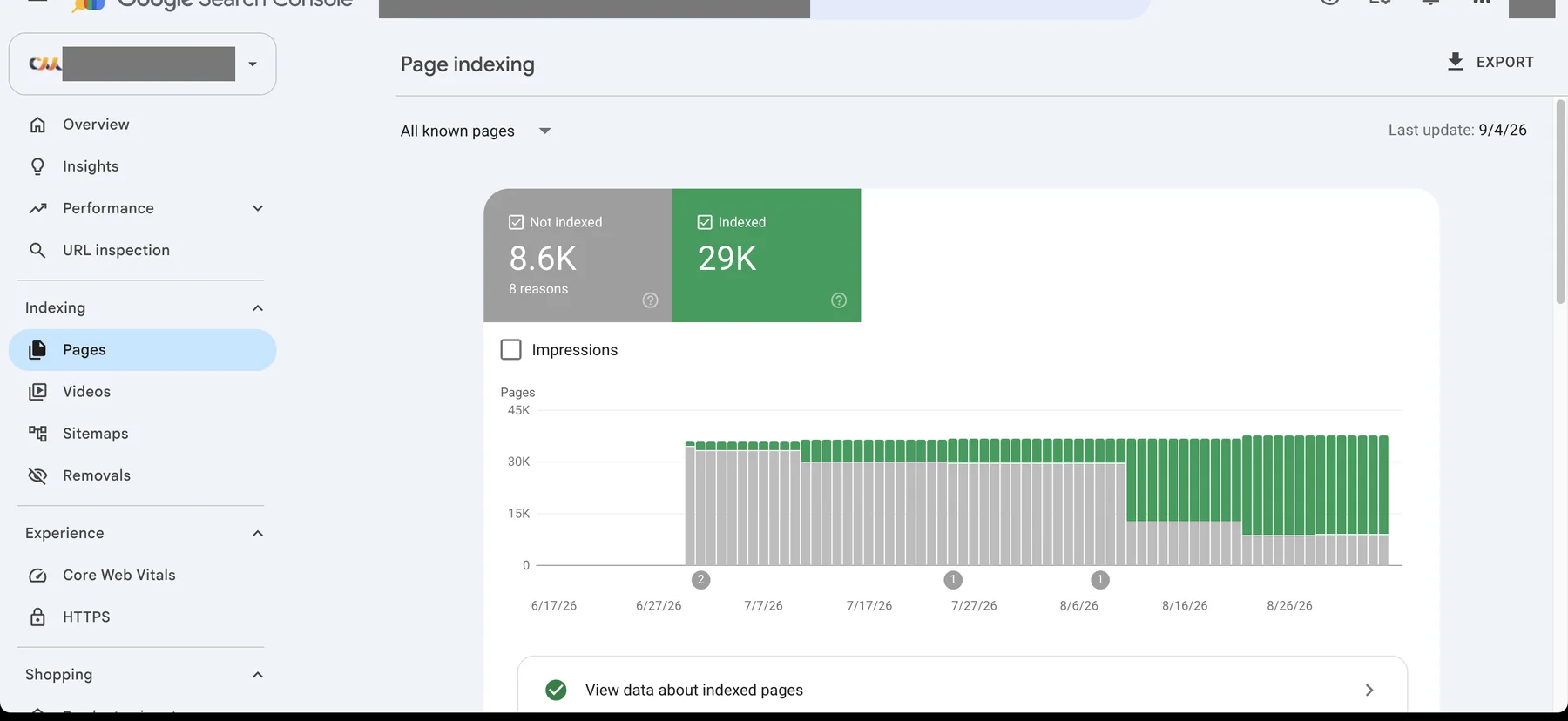1568x721 pixels.
Task: Toggle the Not indexed checkbox
Action: click(516, 222)
